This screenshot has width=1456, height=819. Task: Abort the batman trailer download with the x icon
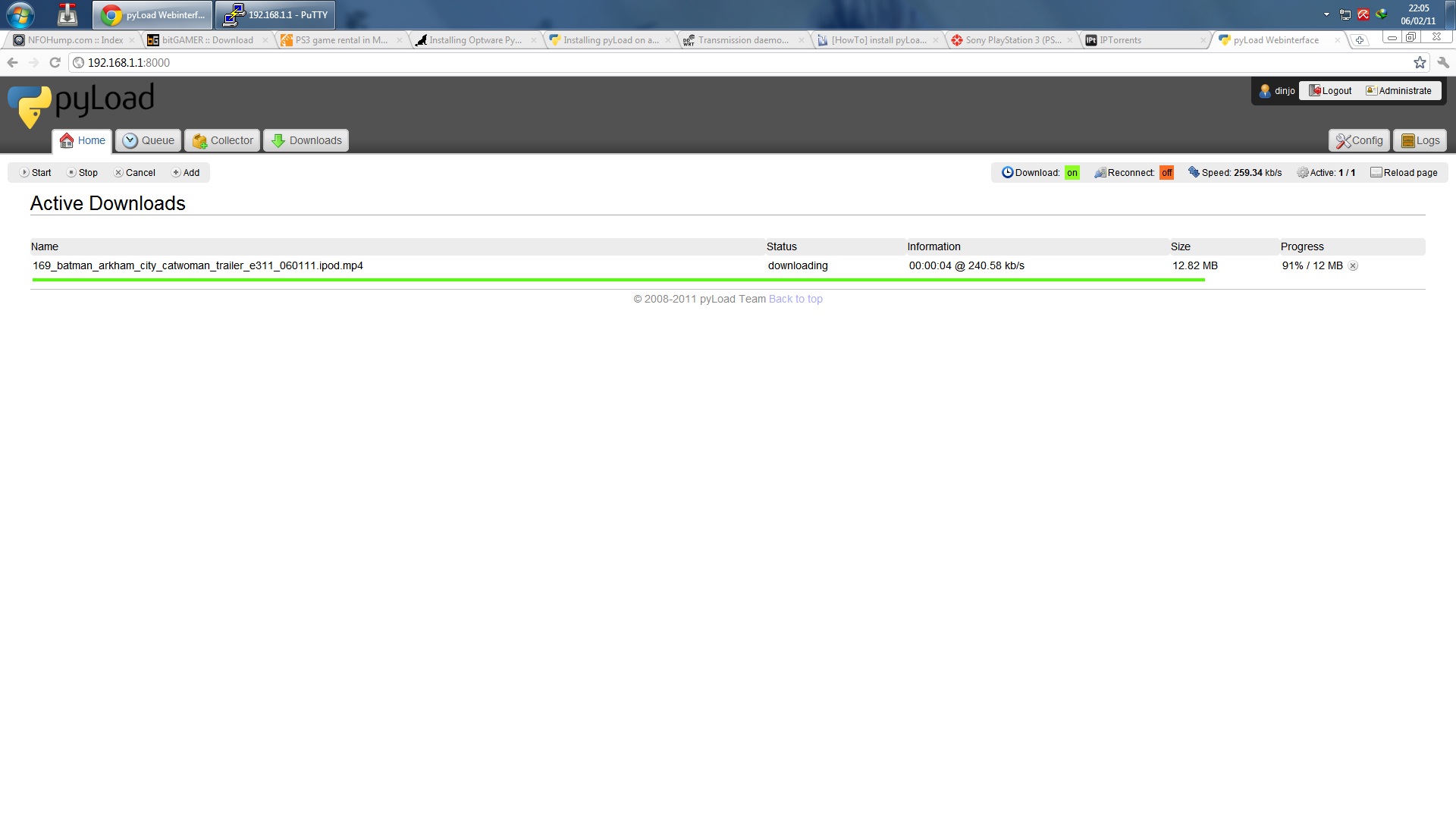(1353, 266)
